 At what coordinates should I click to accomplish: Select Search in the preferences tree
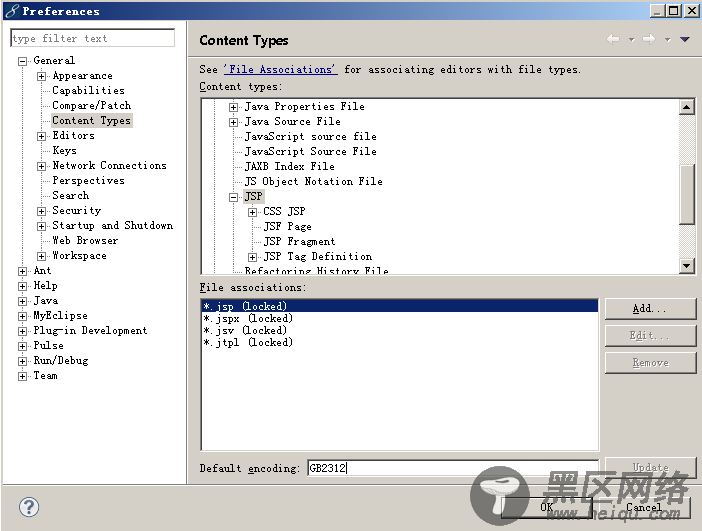70,195
